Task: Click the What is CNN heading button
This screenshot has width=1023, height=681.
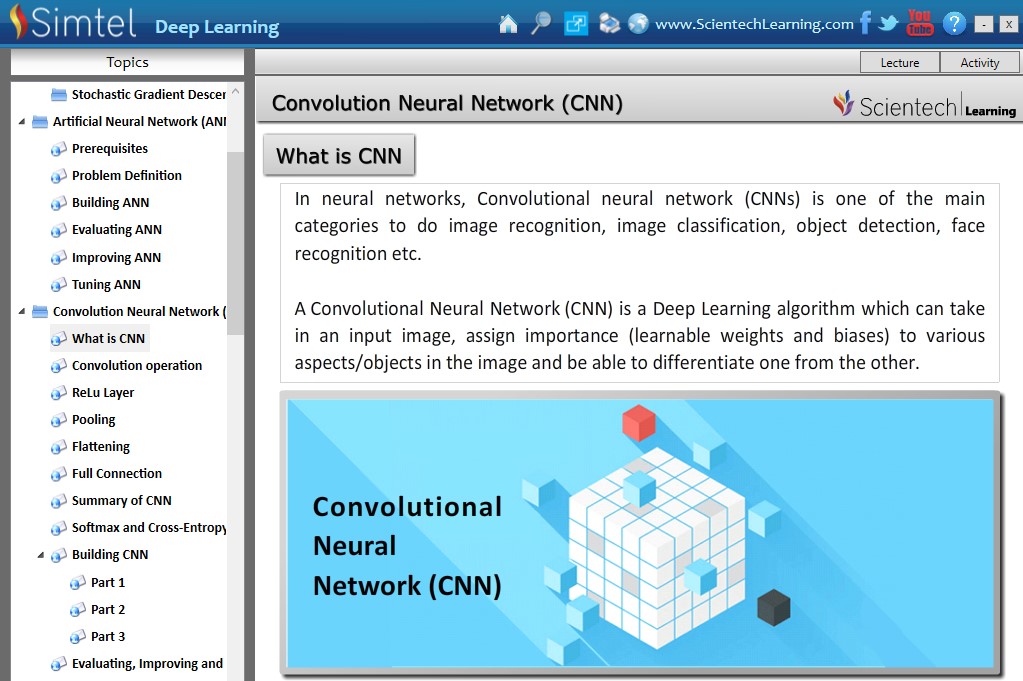Action: point(339,156)
